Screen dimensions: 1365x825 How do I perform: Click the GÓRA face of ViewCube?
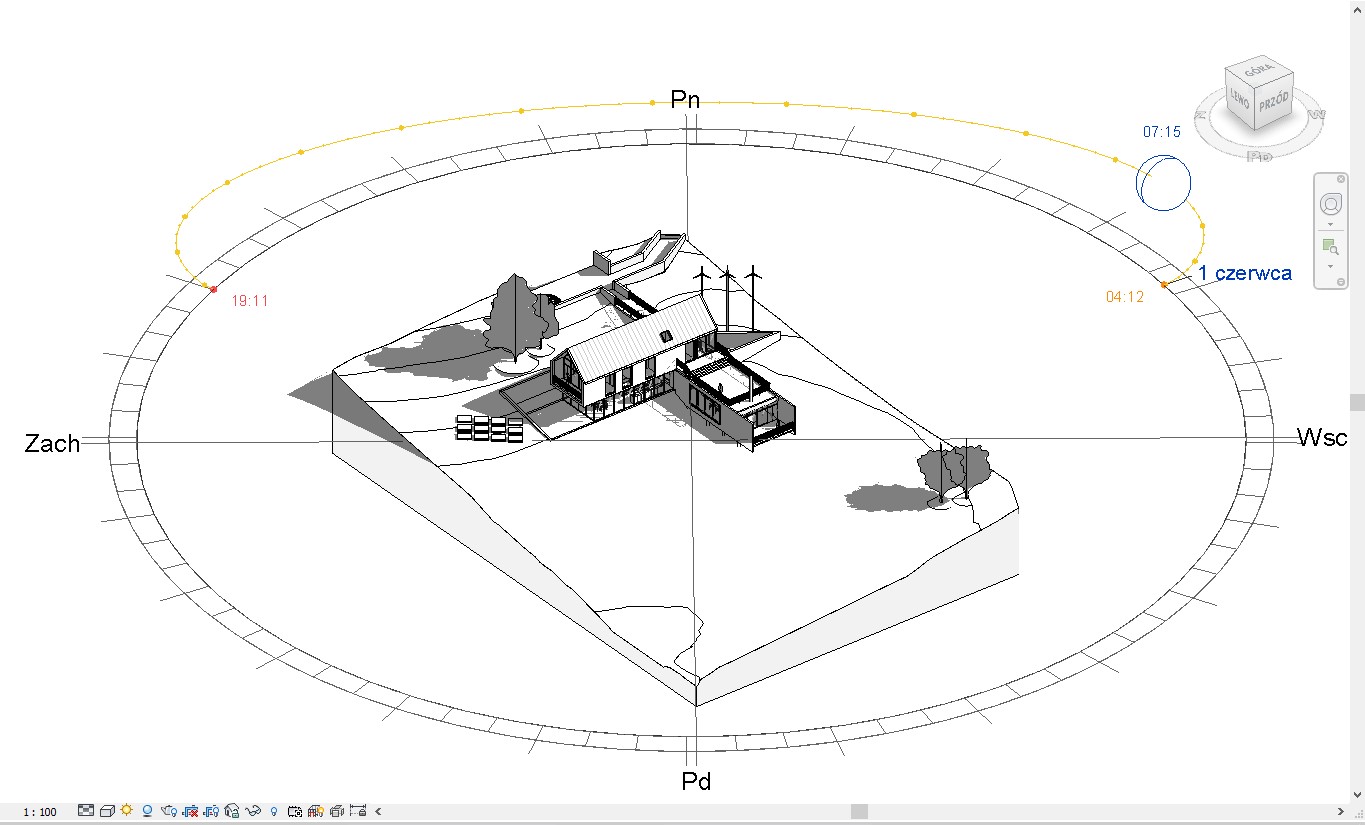(1260, 70)
